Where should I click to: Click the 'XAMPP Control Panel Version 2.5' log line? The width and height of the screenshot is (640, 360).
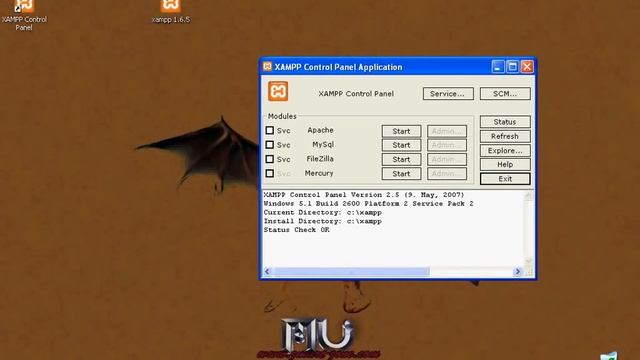[364, 195]
